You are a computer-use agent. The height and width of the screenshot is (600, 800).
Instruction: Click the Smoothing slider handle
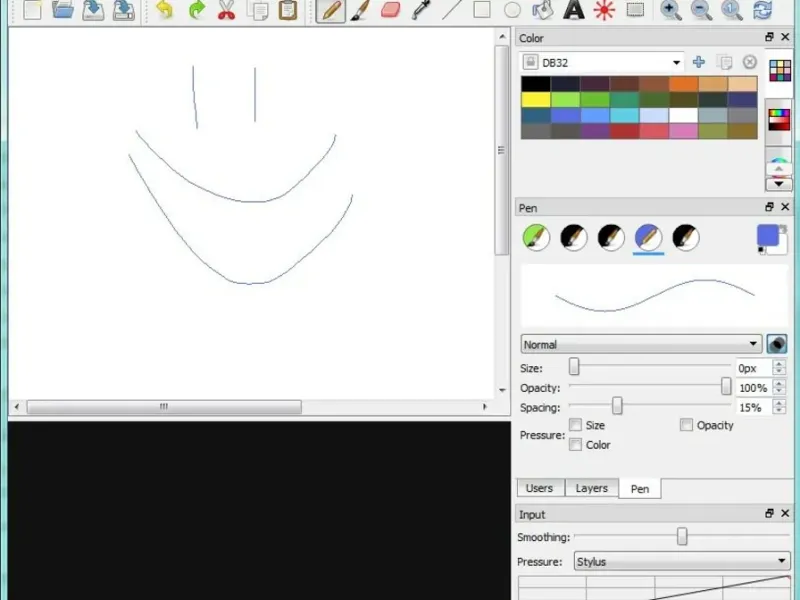682,536
